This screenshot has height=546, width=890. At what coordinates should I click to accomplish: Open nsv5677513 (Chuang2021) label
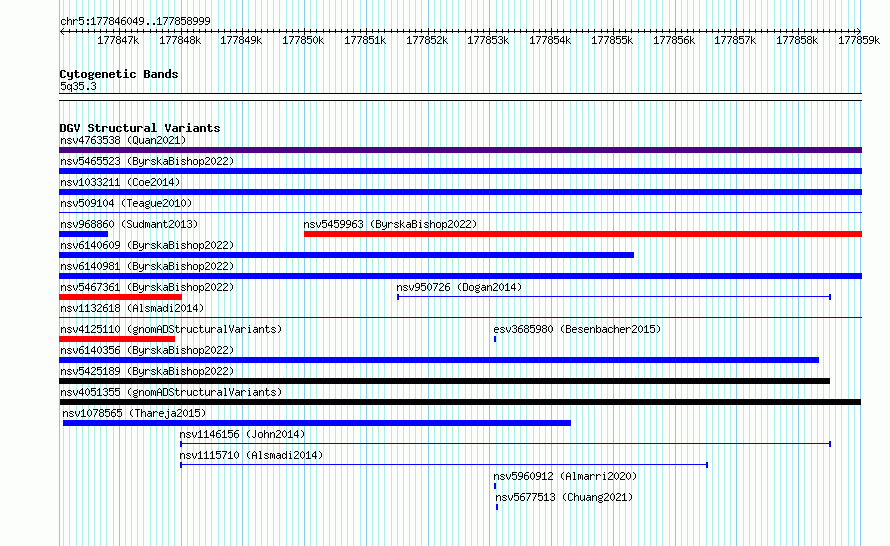564,497
